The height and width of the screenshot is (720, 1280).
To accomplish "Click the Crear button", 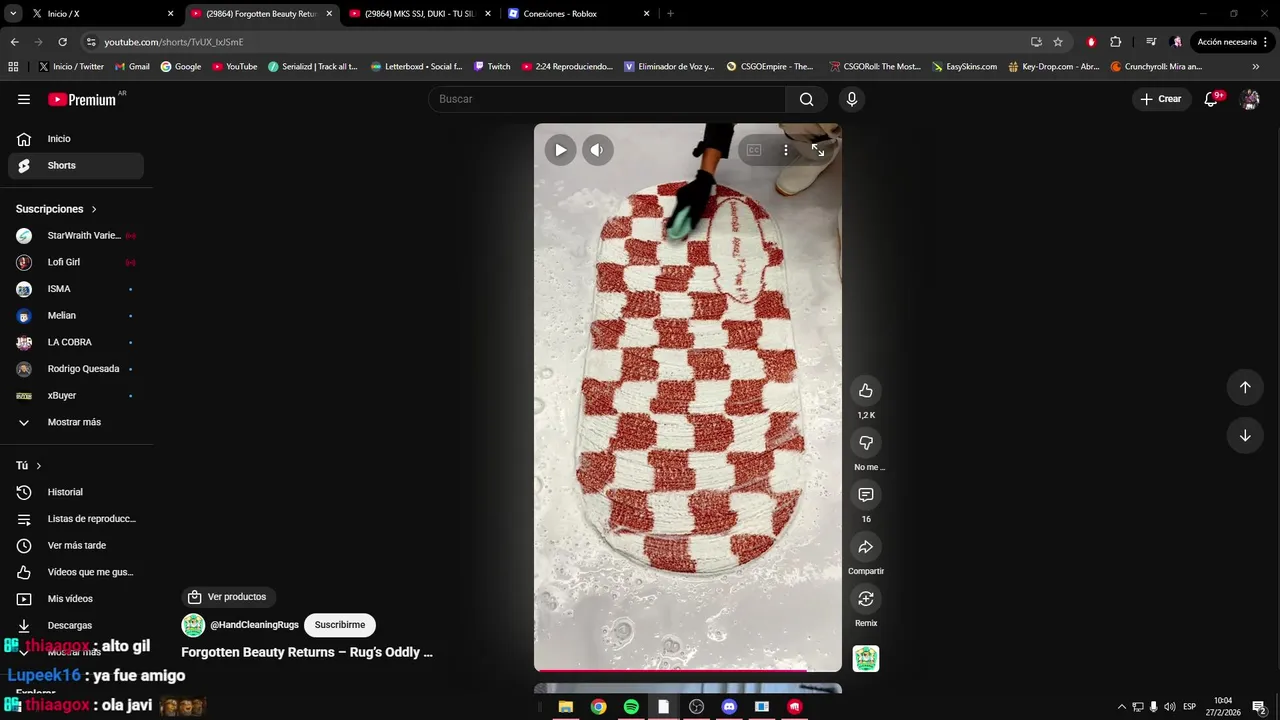I will tap(1161, 99).
